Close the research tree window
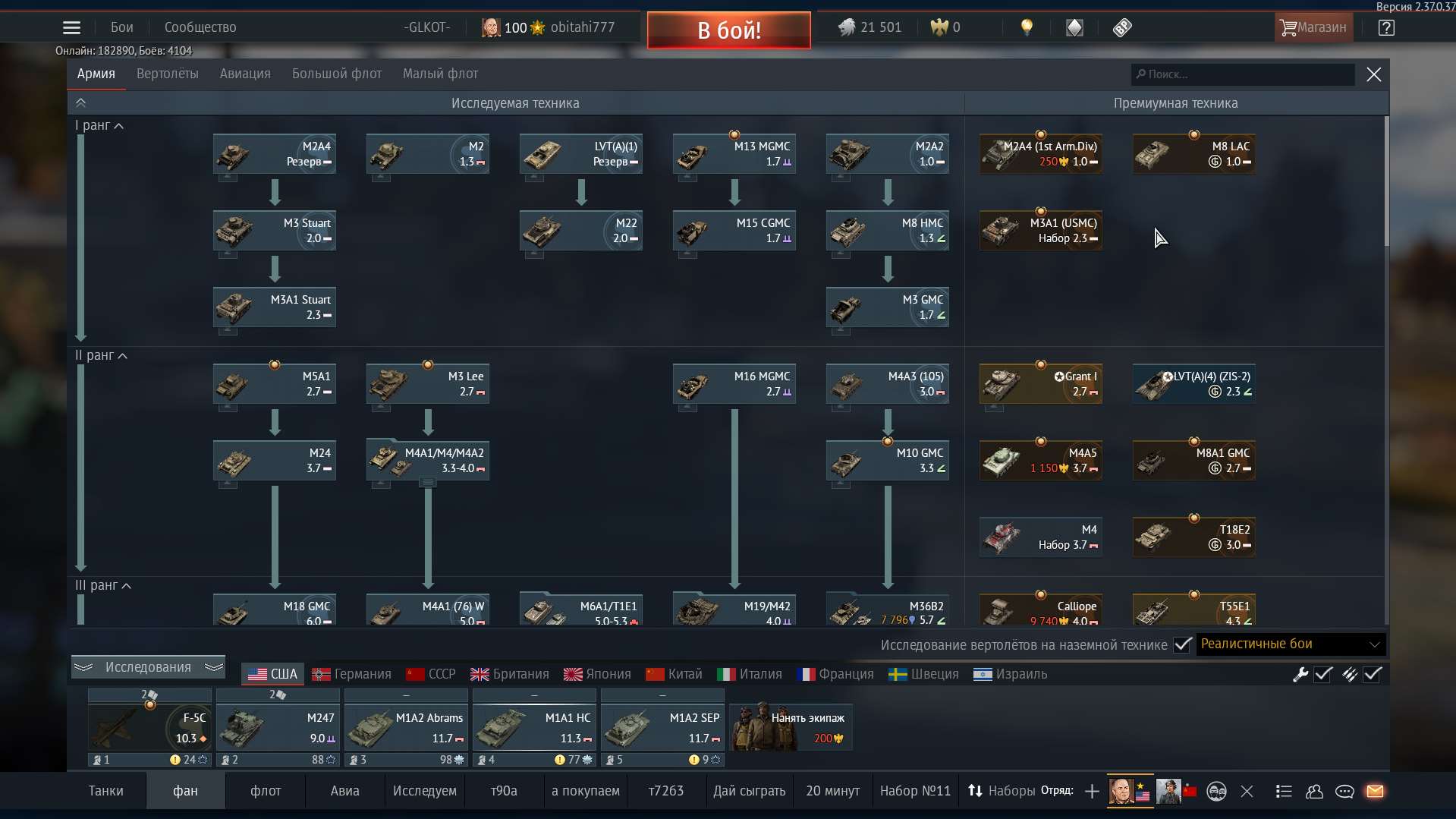The width and height of the screenshot is (1456, 819). pyautogui.click(x=1374, y=74)
